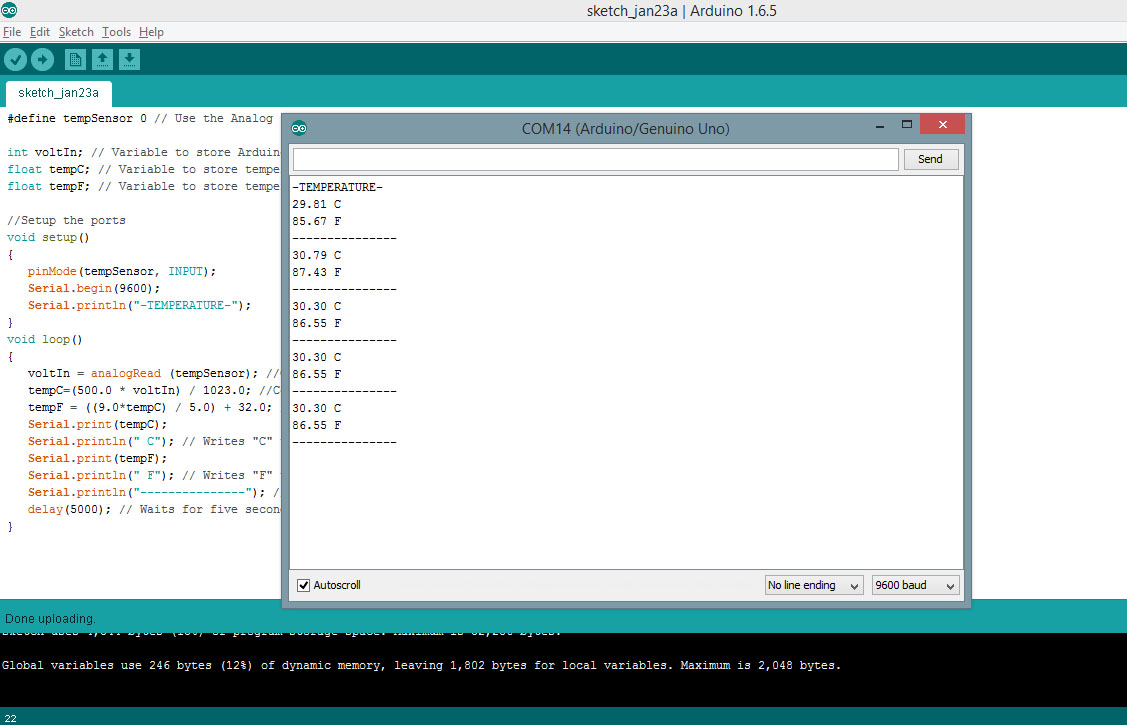The height and width of the screenshot is (725, 1127).
Task: Click the Arduino logo in COM14 window
Action: point(299,129)
